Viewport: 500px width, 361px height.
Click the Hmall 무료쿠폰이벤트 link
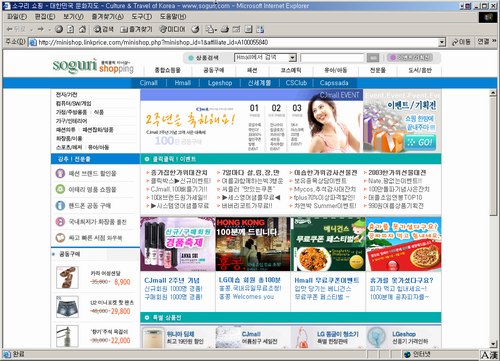pyautogui.click(x=327, y=280)
